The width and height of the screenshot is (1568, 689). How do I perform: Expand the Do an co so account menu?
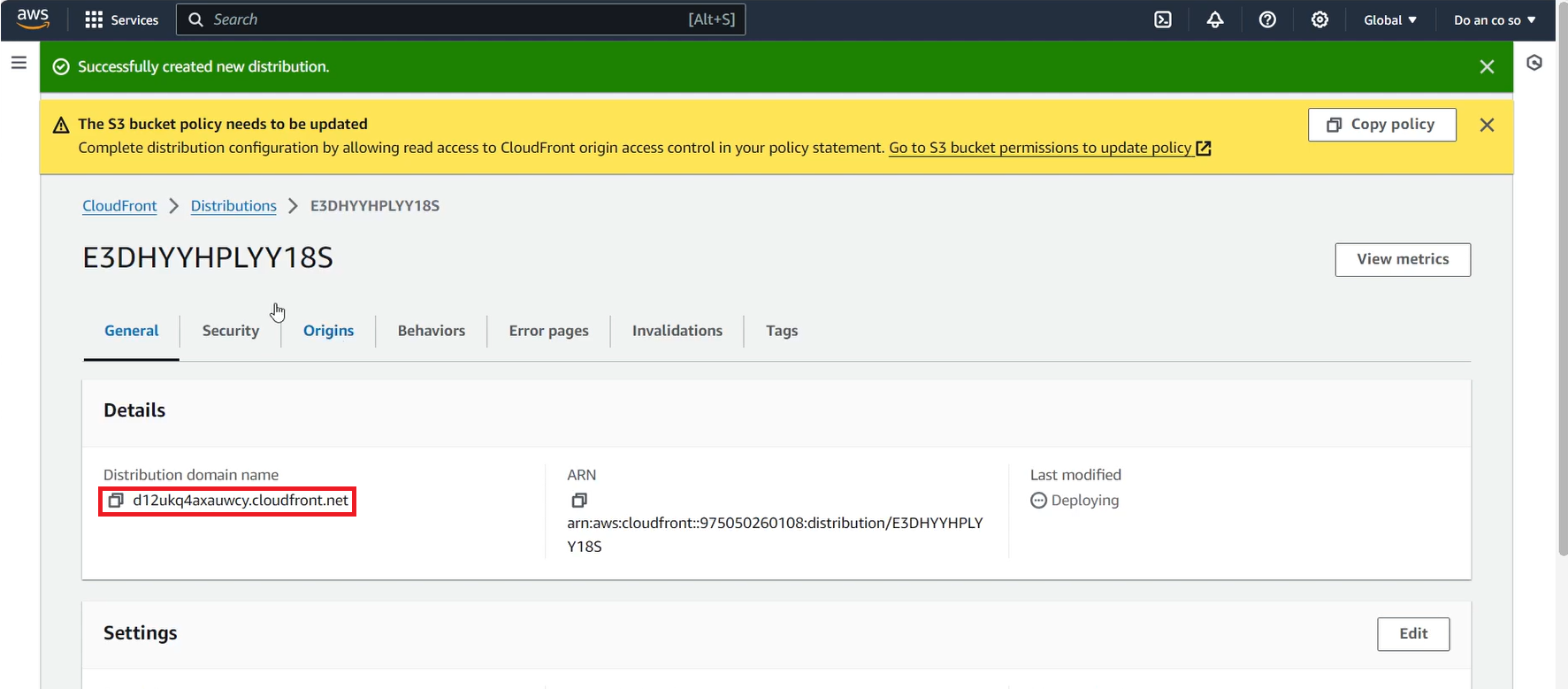pyautogui.click(x=1494, y=19)
